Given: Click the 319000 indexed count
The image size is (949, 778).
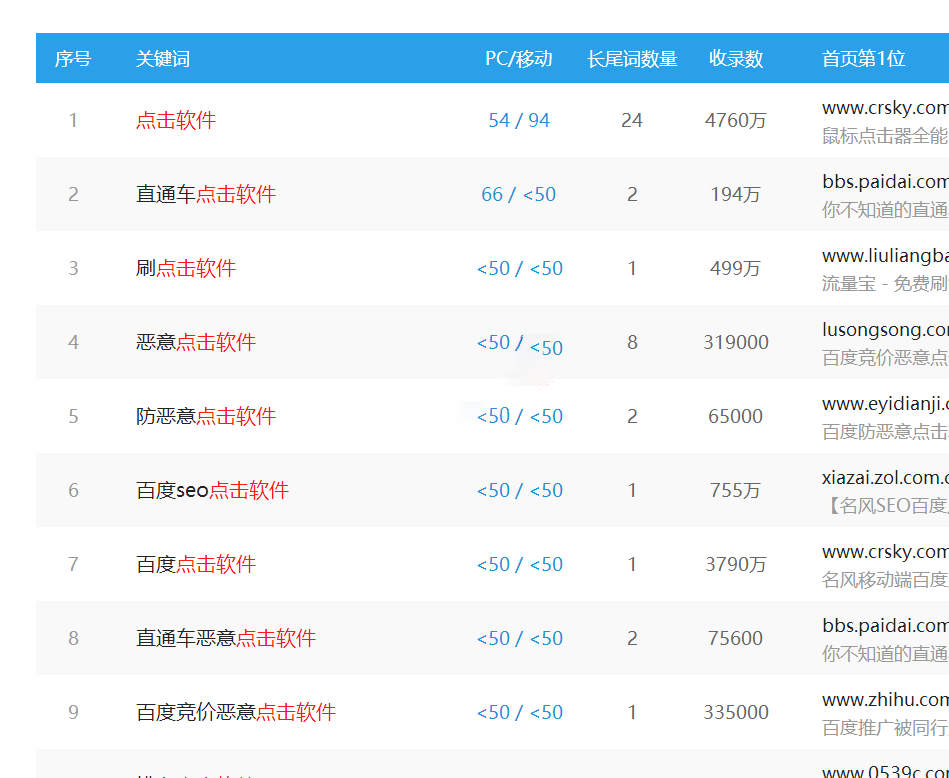Looking at the screenshot, I should point(736,342).
